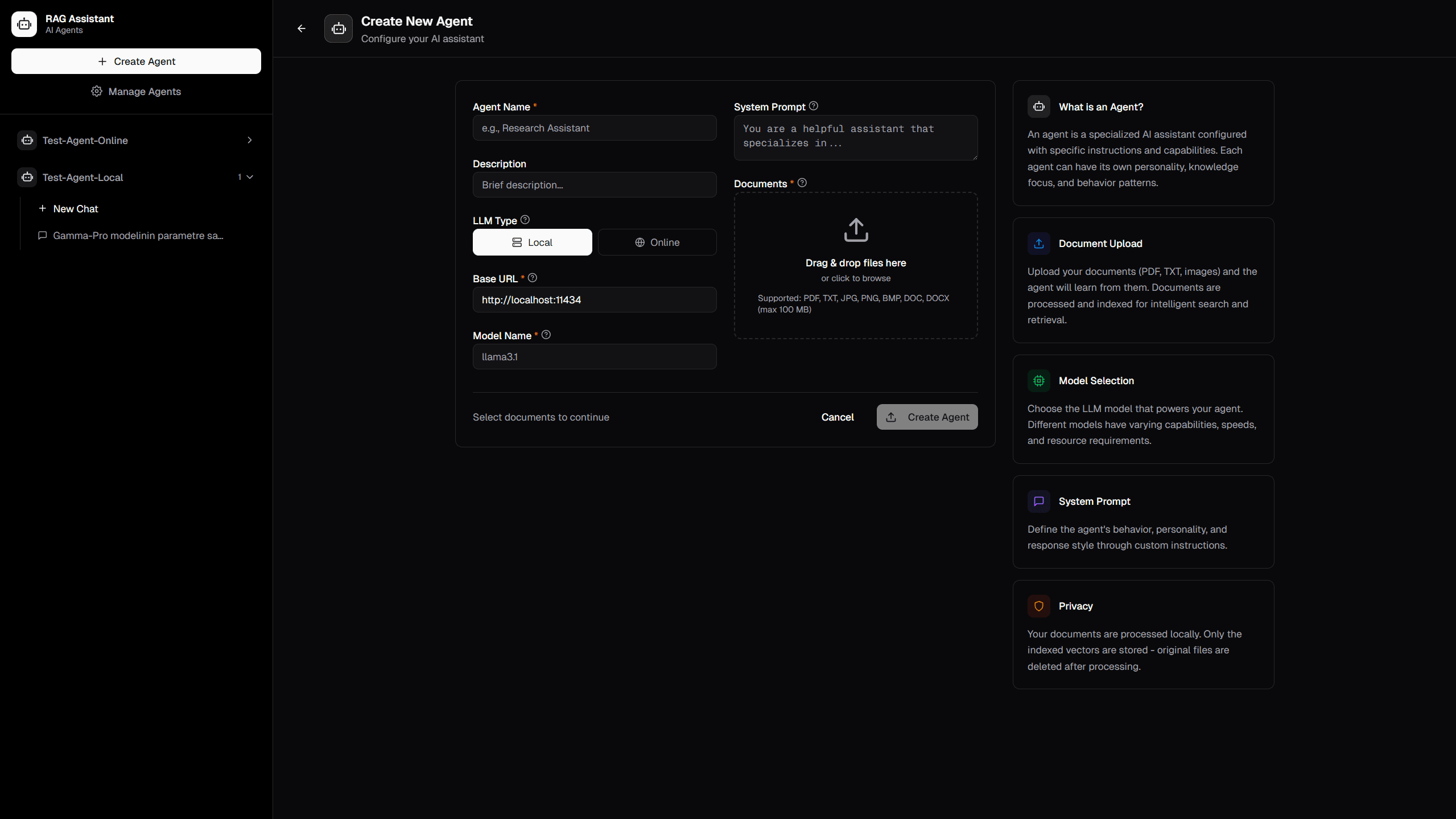1456x819 pixels.
Task: Show help for Model Name
Action: (x=546, y=335)
